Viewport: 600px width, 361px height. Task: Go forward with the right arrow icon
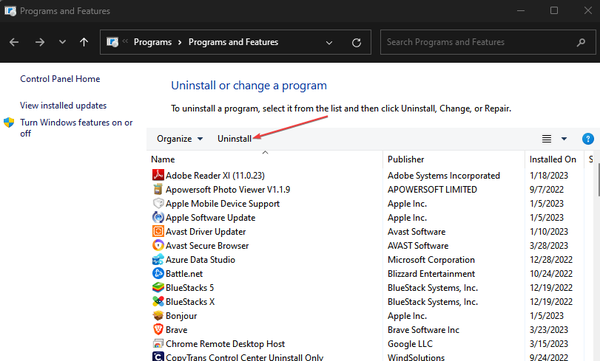[x=39, y=42]
